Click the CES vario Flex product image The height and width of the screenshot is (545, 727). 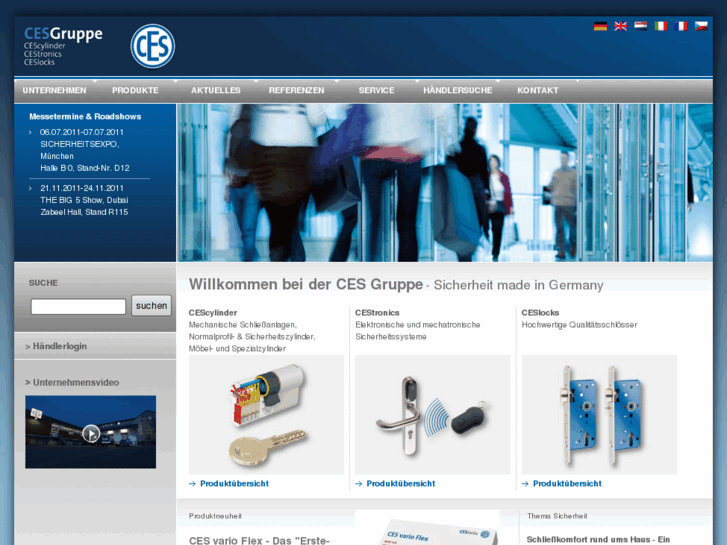[427, 528]
